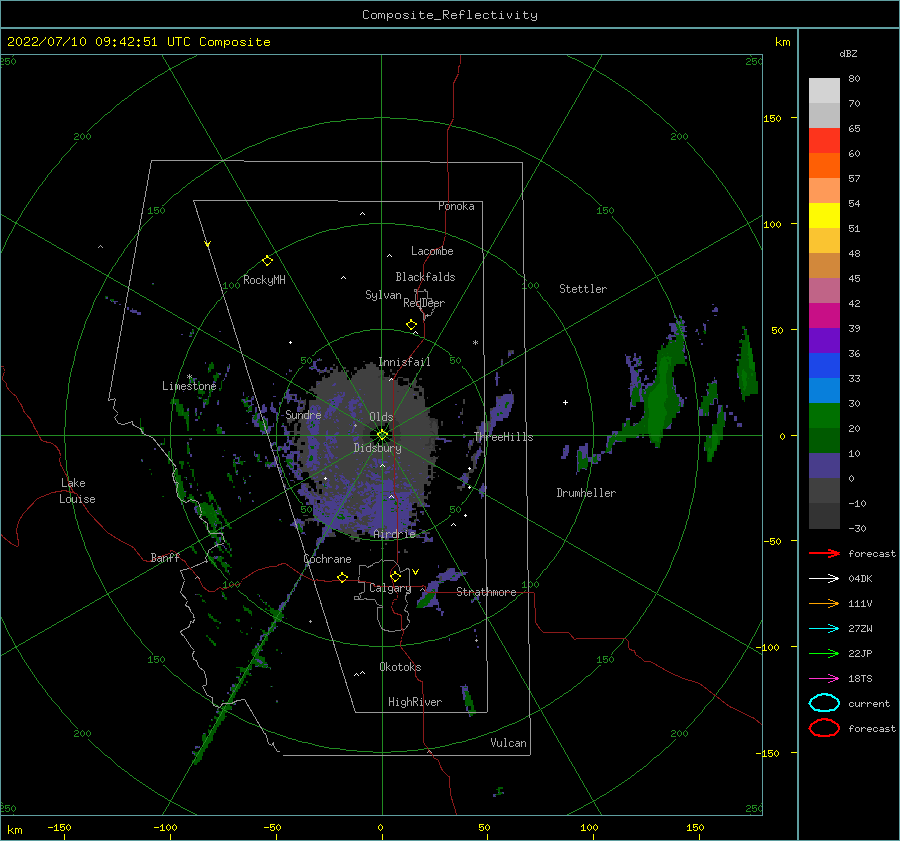The width and height of the screenshot is (900, 841).
Task: Select the red 60-65 dBZ color swatch
Action: [824, 141]
